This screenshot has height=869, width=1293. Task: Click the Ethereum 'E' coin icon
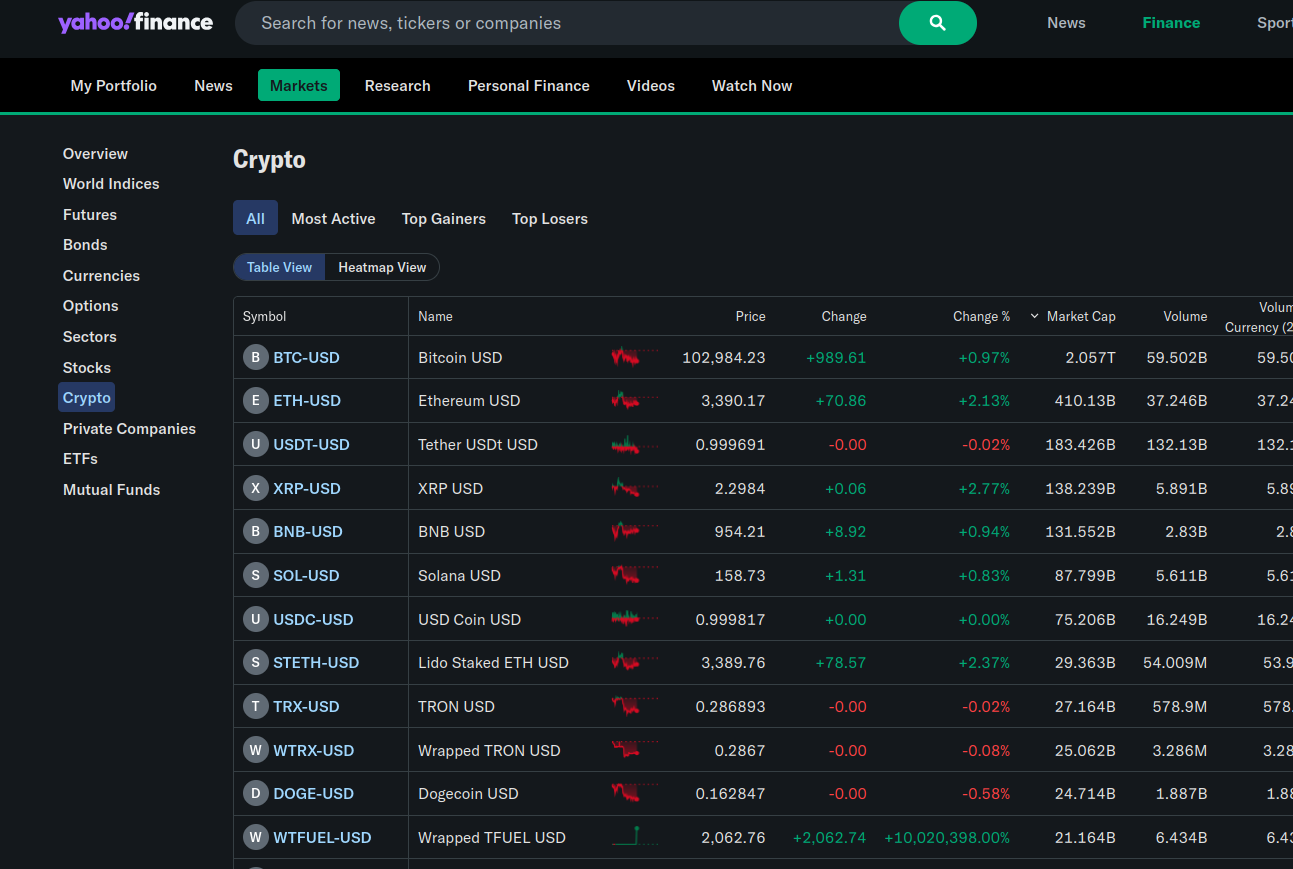pyautogui.click(x=255, y=401)
